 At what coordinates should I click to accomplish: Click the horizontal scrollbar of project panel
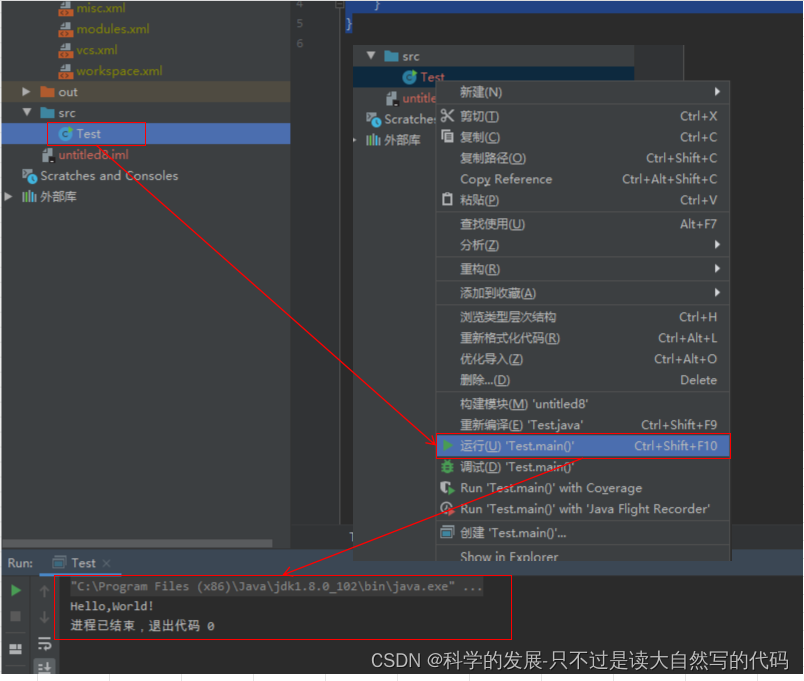(137, 543)
